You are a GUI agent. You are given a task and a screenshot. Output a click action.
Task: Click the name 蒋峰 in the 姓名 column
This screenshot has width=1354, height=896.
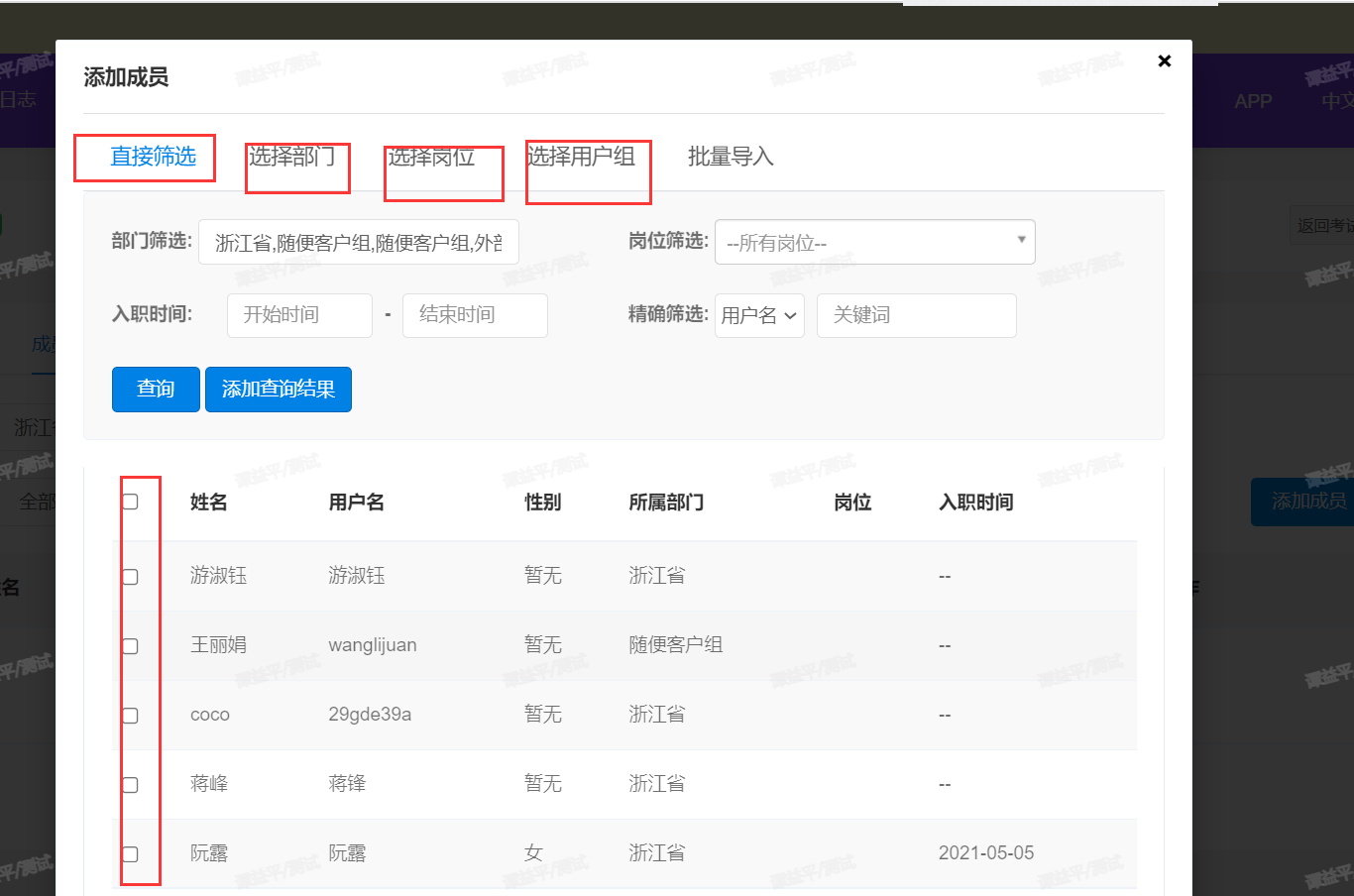click(209, 784)
